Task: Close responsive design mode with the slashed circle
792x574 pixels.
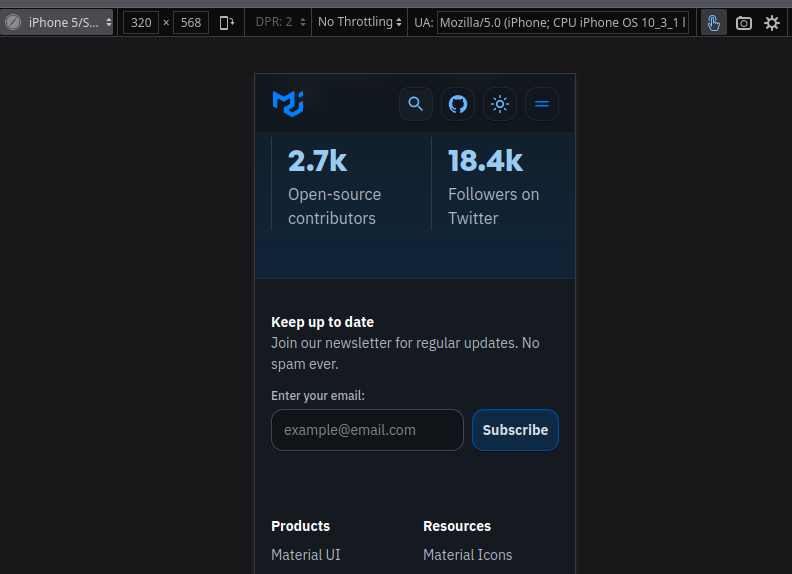Action: point(13,22)
